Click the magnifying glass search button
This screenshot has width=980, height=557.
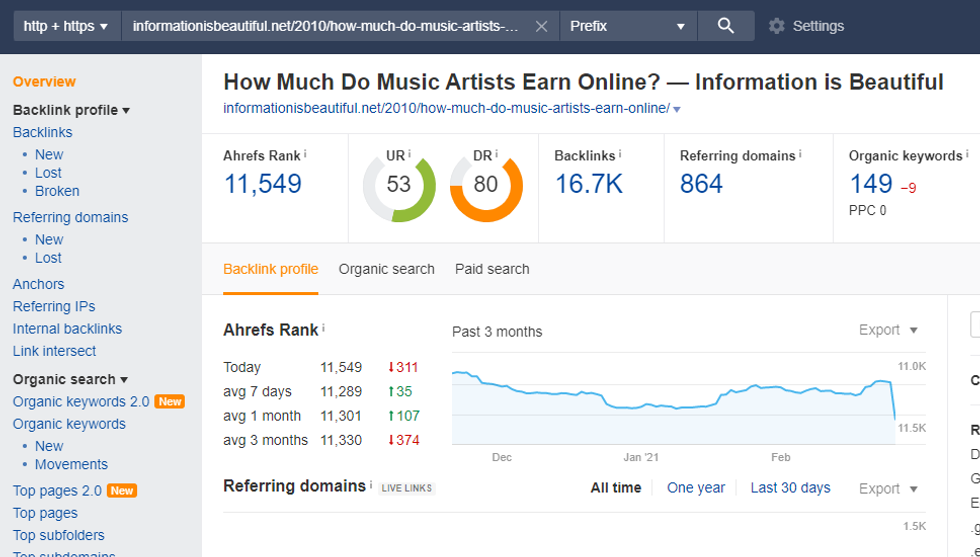pos(726,26)
